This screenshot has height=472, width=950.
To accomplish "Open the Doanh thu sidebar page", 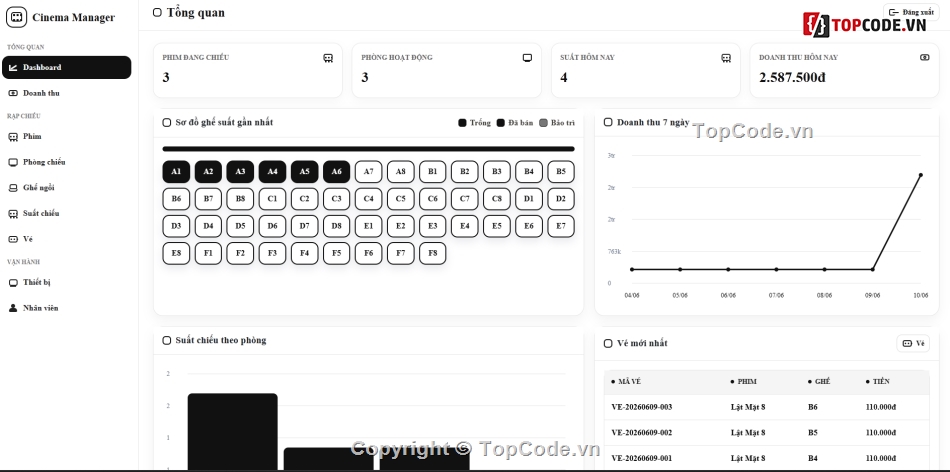I will pyautogui.click(x=67, y=93).
